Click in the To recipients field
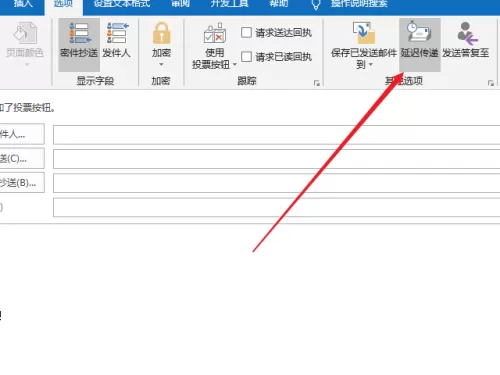Viewport: 500px width, 375px height. (x=277, y=135)
